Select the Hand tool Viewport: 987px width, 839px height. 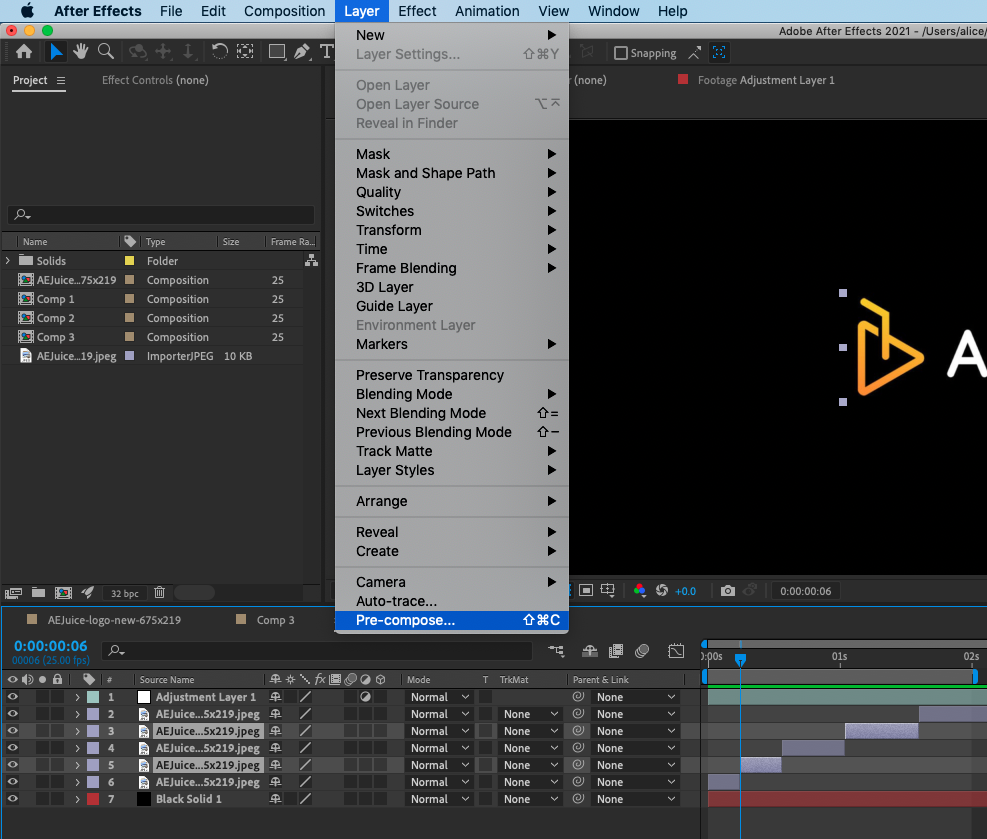coord(81,52)
